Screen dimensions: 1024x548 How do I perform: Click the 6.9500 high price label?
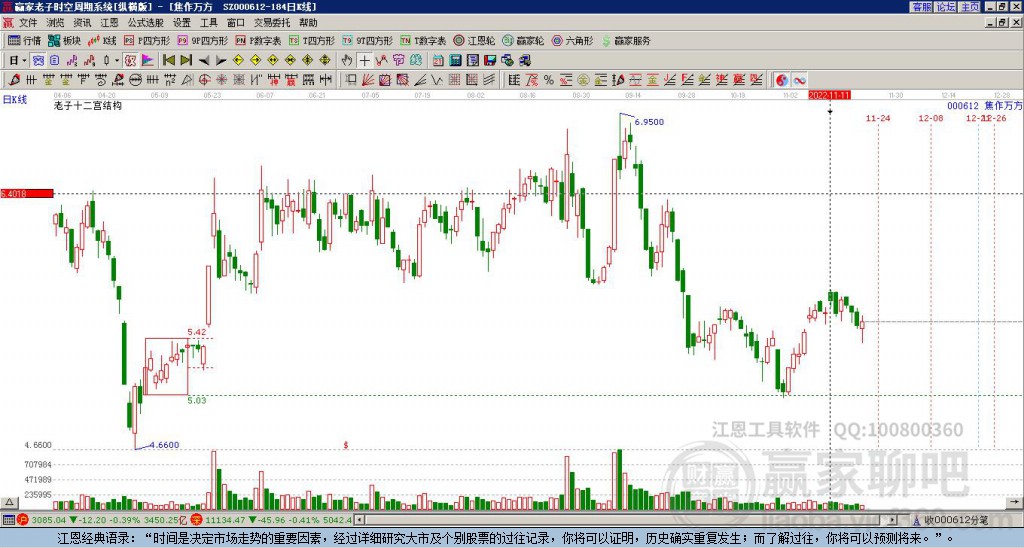click(649, 122)
